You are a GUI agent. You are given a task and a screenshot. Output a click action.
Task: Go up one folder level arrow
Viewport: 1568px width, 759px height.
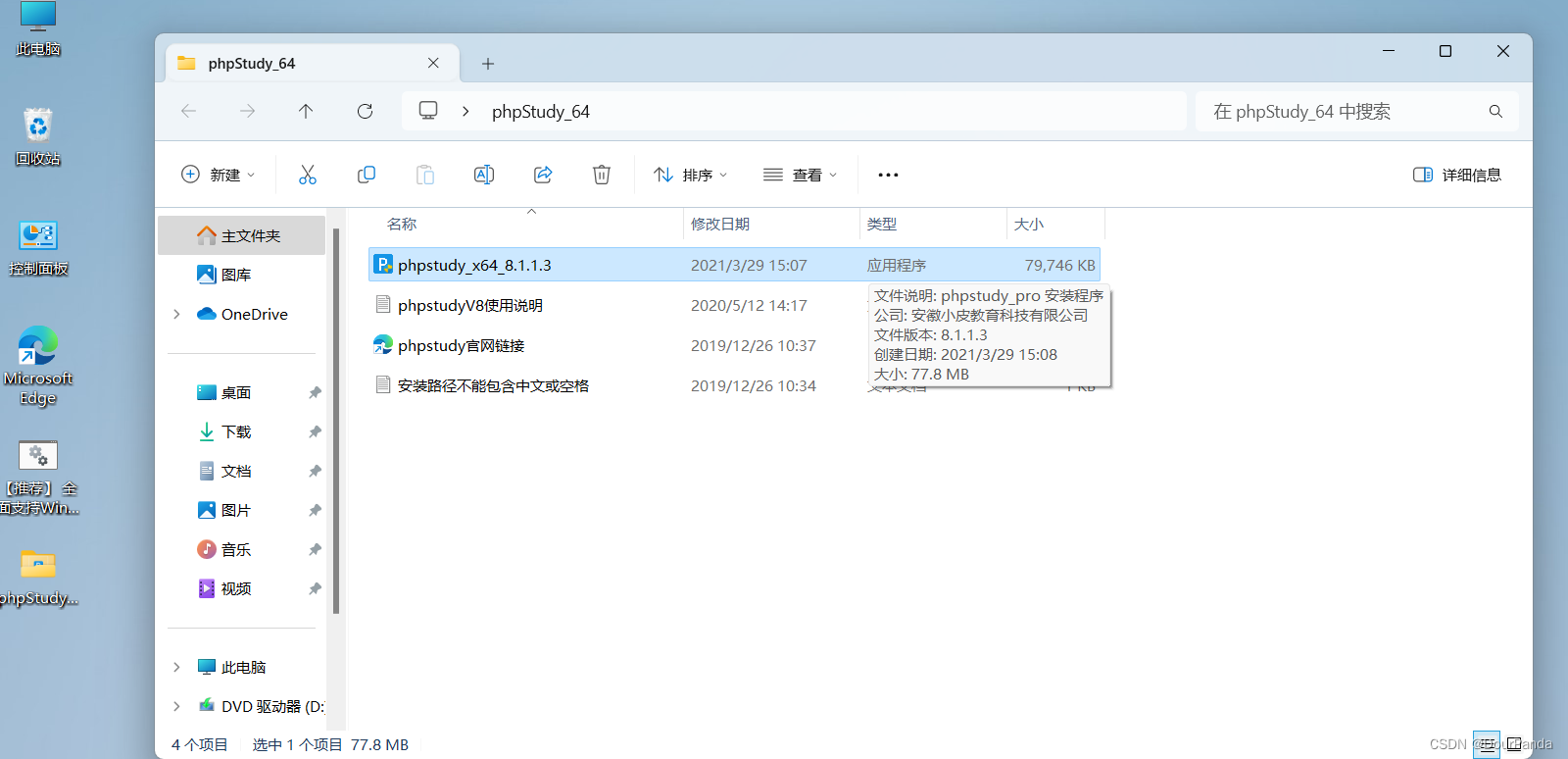[306, 112]
